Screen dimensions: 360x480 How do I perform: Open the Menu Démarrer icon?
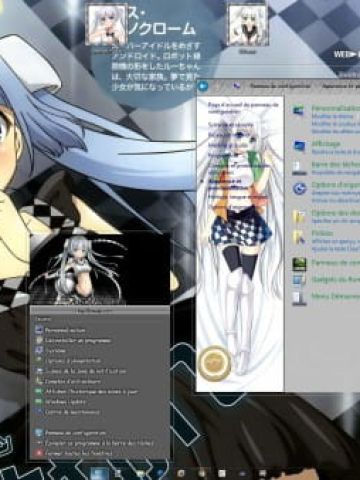coord(299,298)
